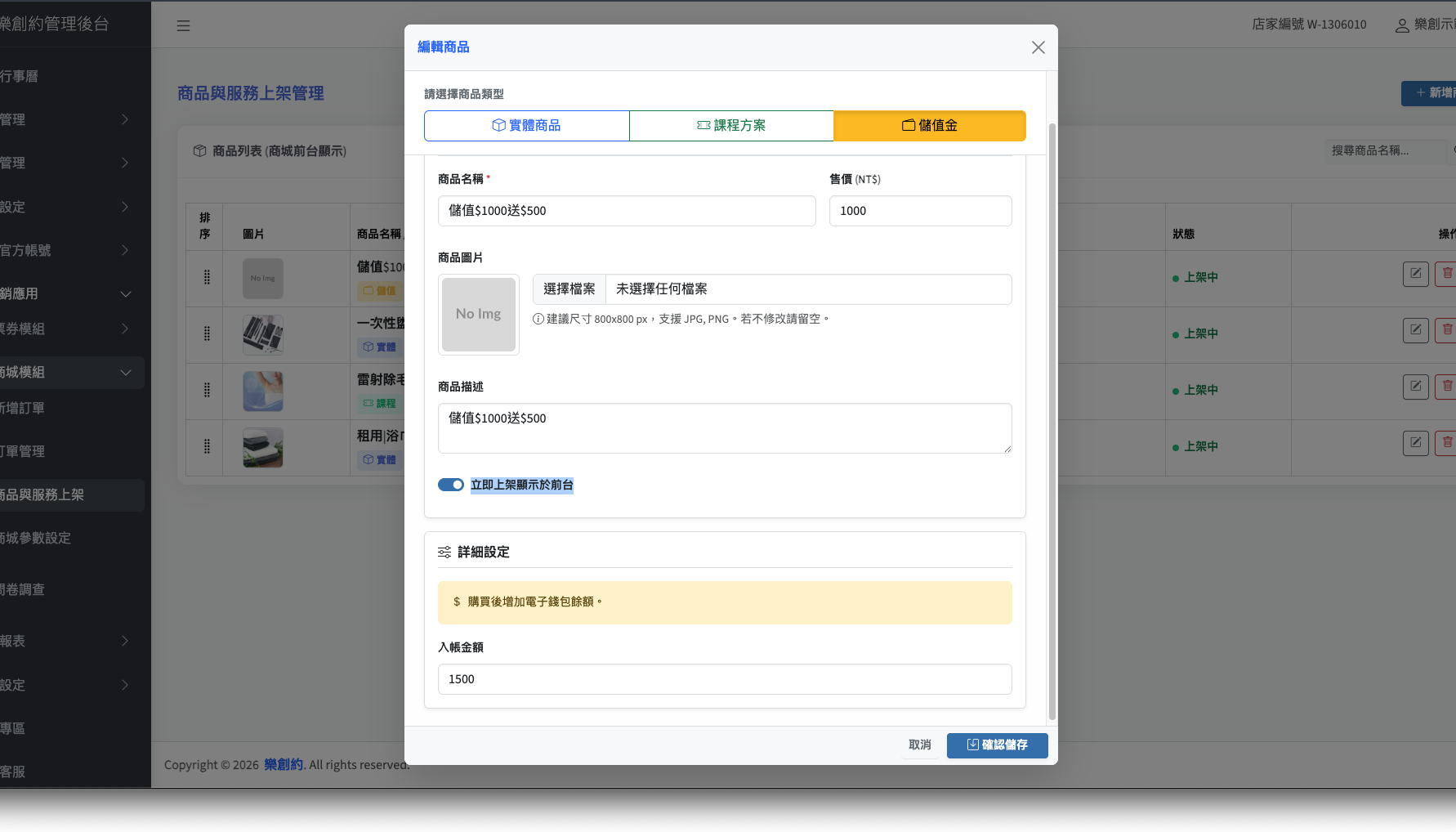The image size is (1456, 832).
Task: Select the 實體商品 product type
Action: point(526,126)
